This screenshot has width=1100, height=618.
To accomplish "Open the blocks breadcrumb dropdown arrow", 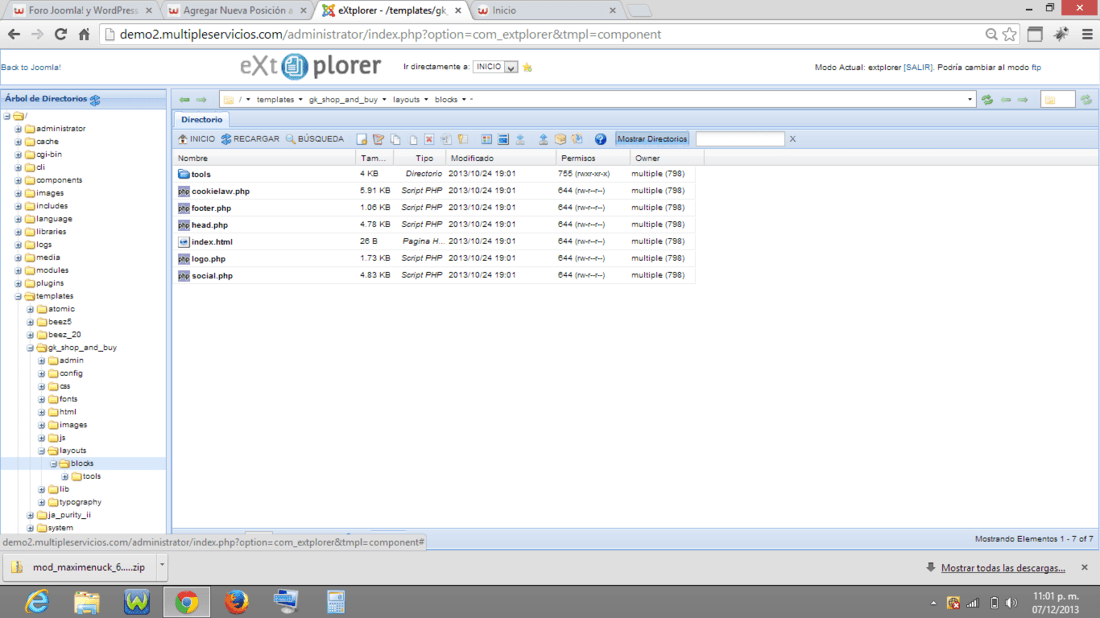I will click(464, 100).
